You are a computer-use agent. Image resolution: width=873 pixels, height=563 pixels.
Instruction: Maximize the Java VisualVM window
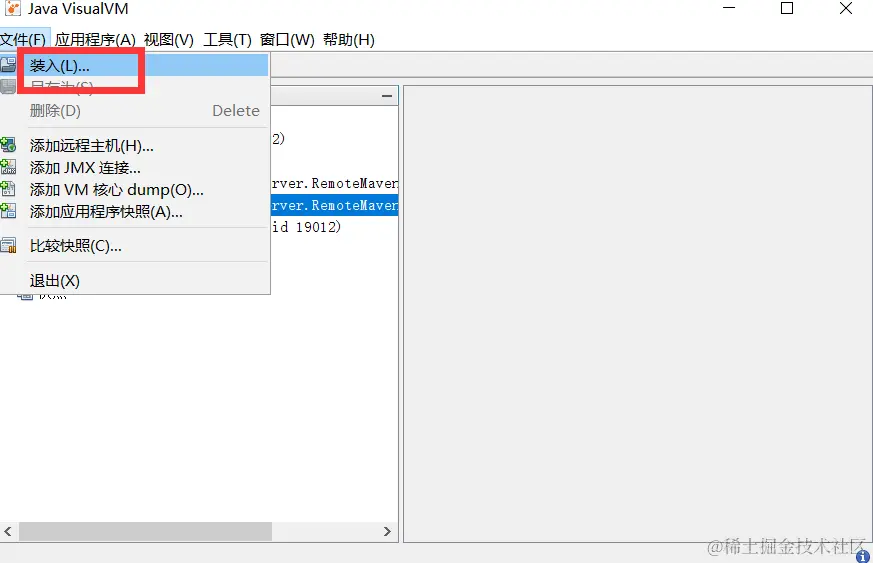point(787,8)
